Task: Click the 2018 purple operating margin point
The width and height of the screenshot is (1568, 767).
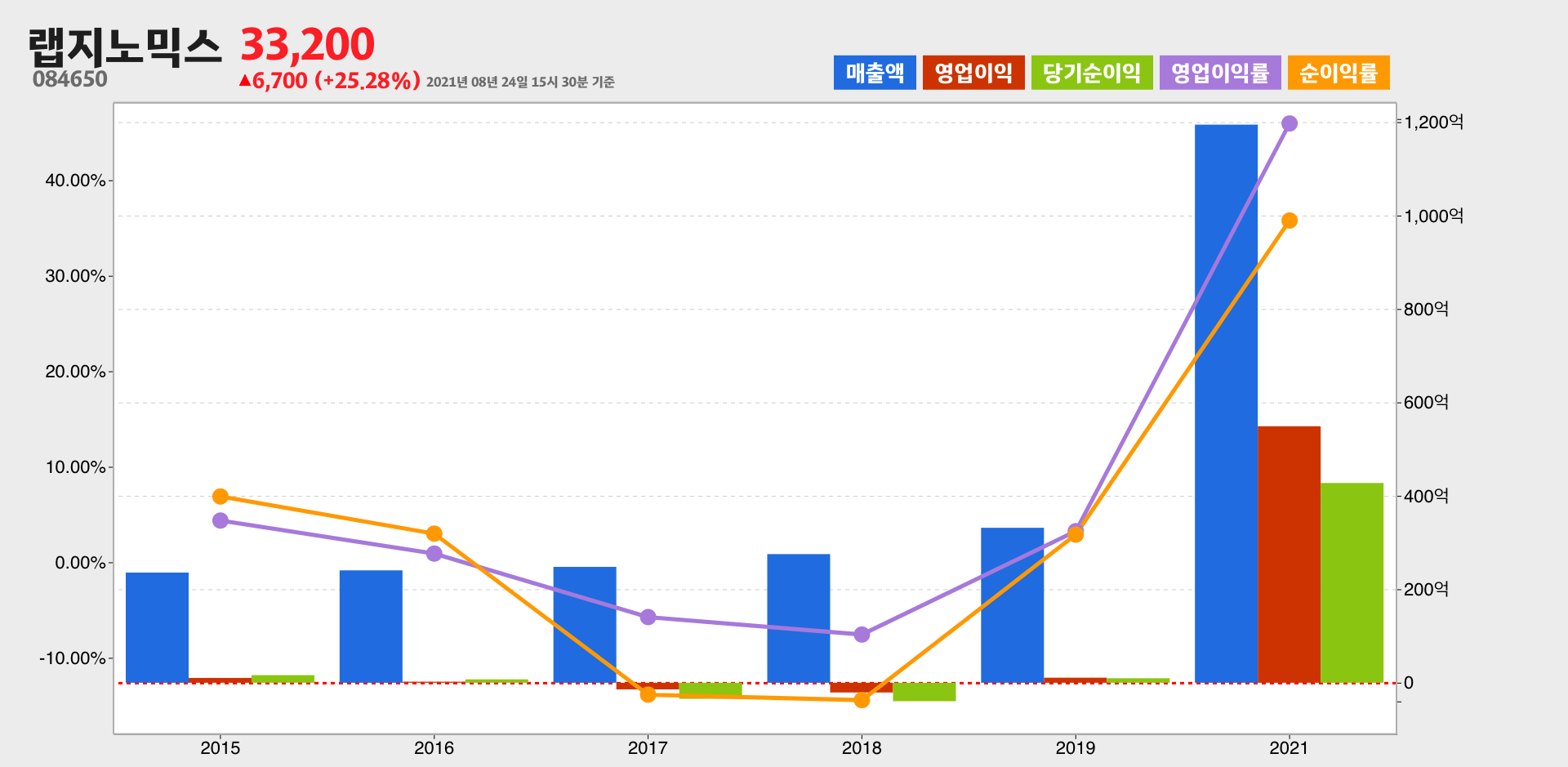Action: point(862,635)
